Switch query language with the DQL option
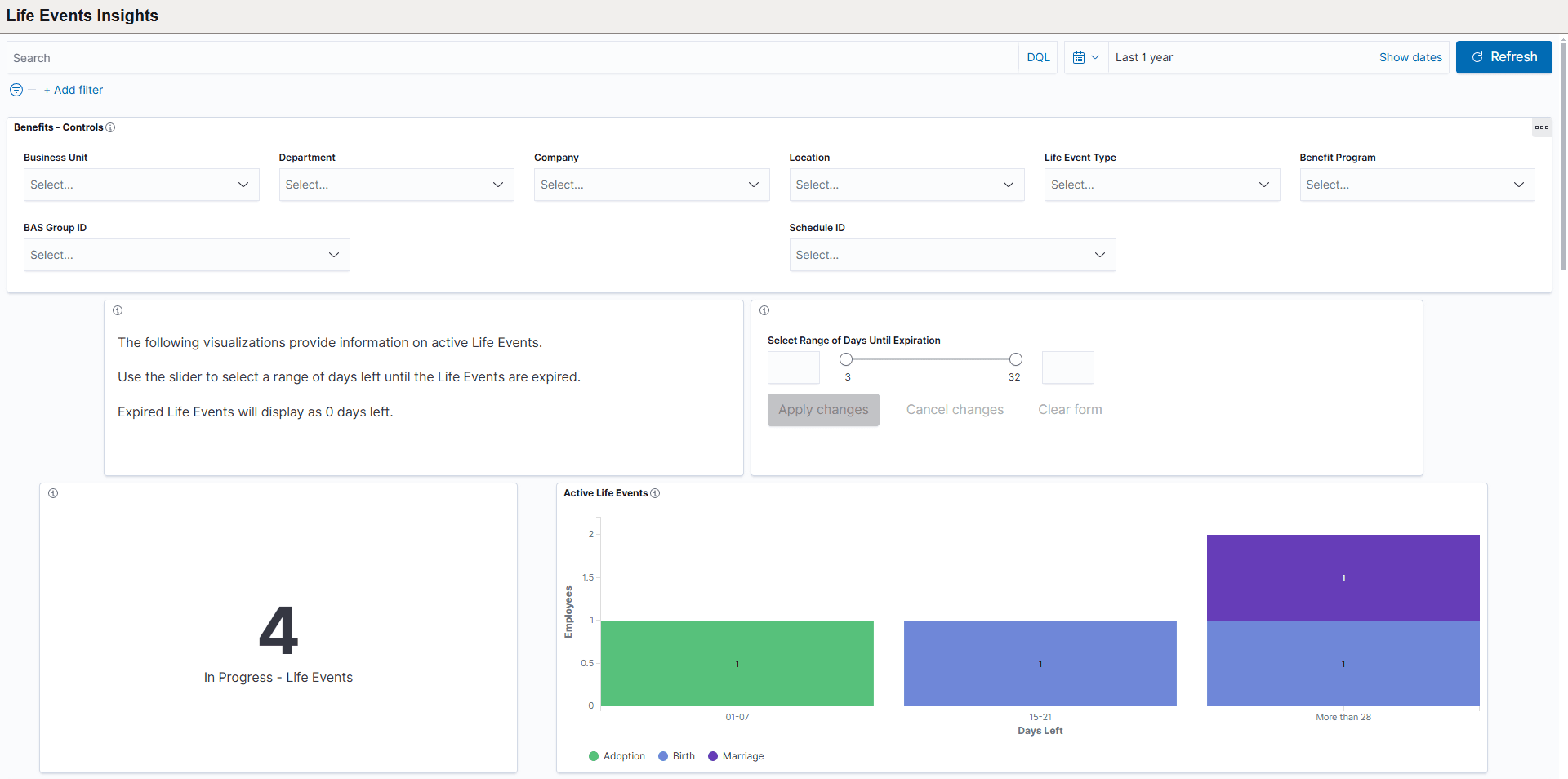 point(1038,57)
